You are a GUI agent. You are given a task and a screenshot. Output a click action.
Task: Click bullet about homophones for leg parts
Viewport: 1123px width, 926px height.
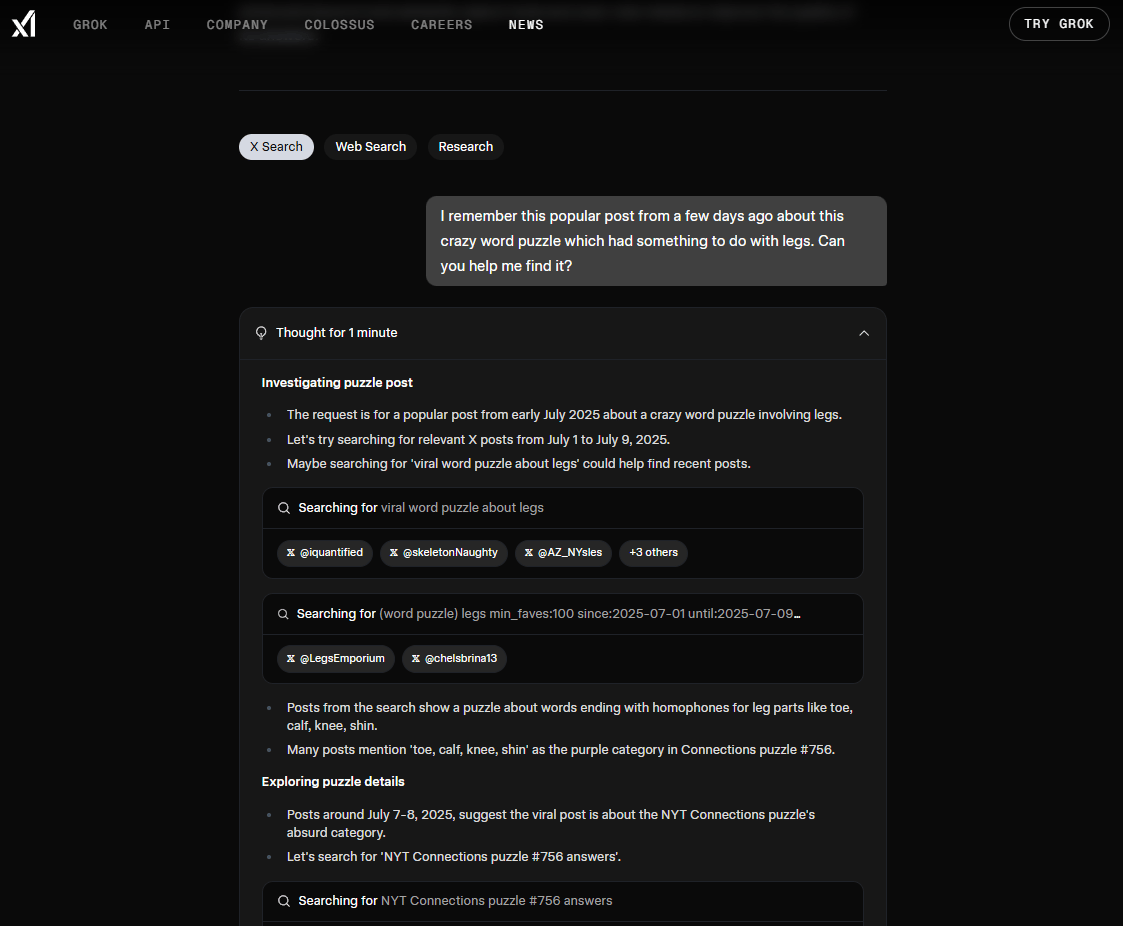click(570, 717)
